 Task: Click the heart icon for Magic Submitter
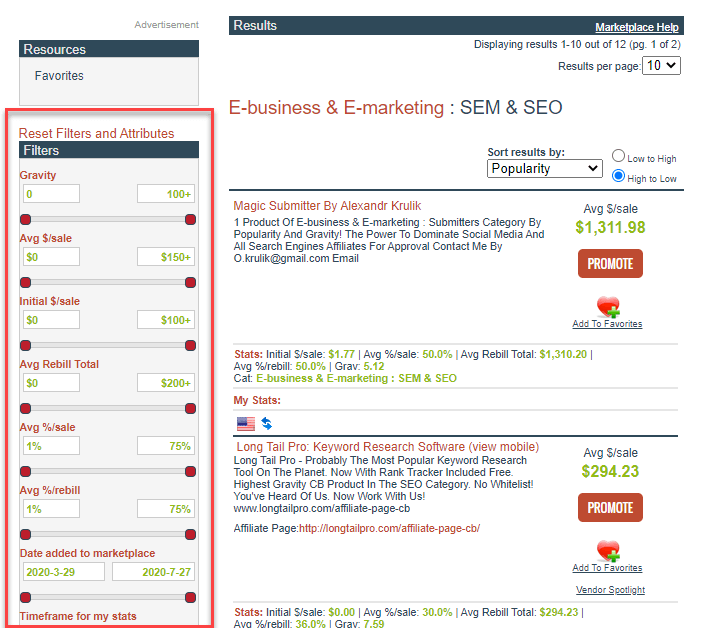point(608,307)
